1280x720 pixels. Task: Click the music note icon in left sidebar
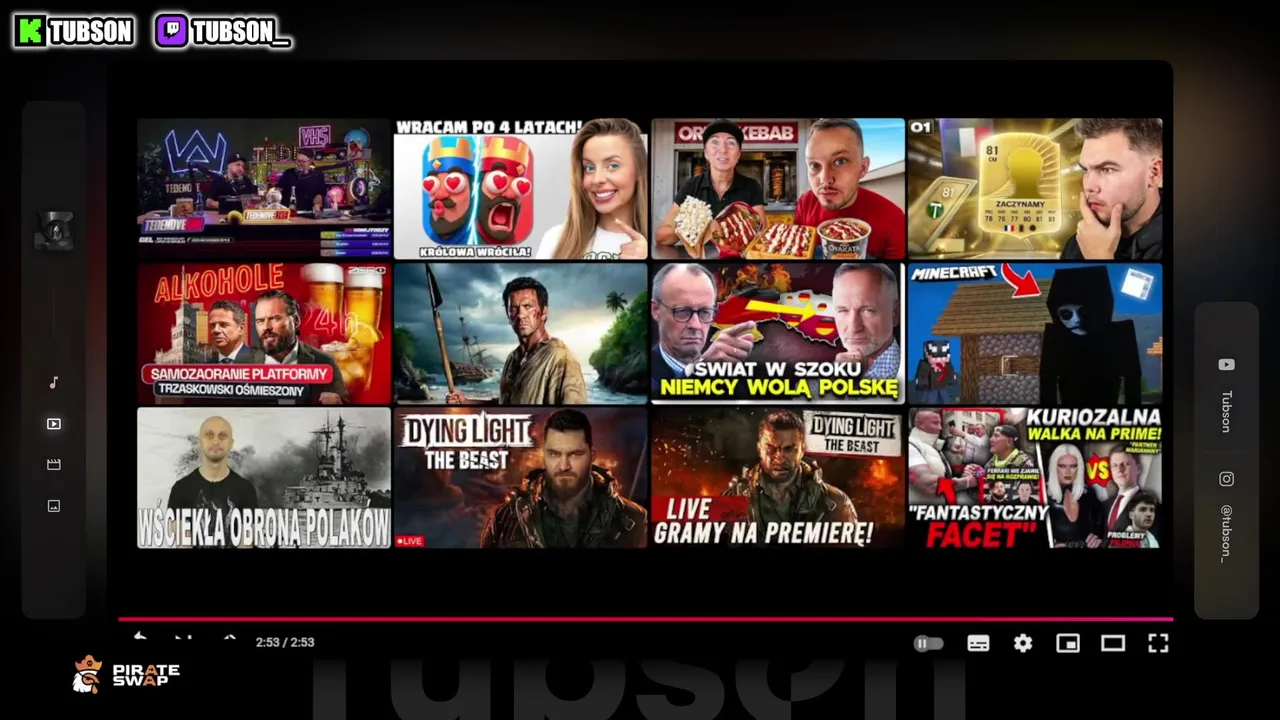coord(54,383)
